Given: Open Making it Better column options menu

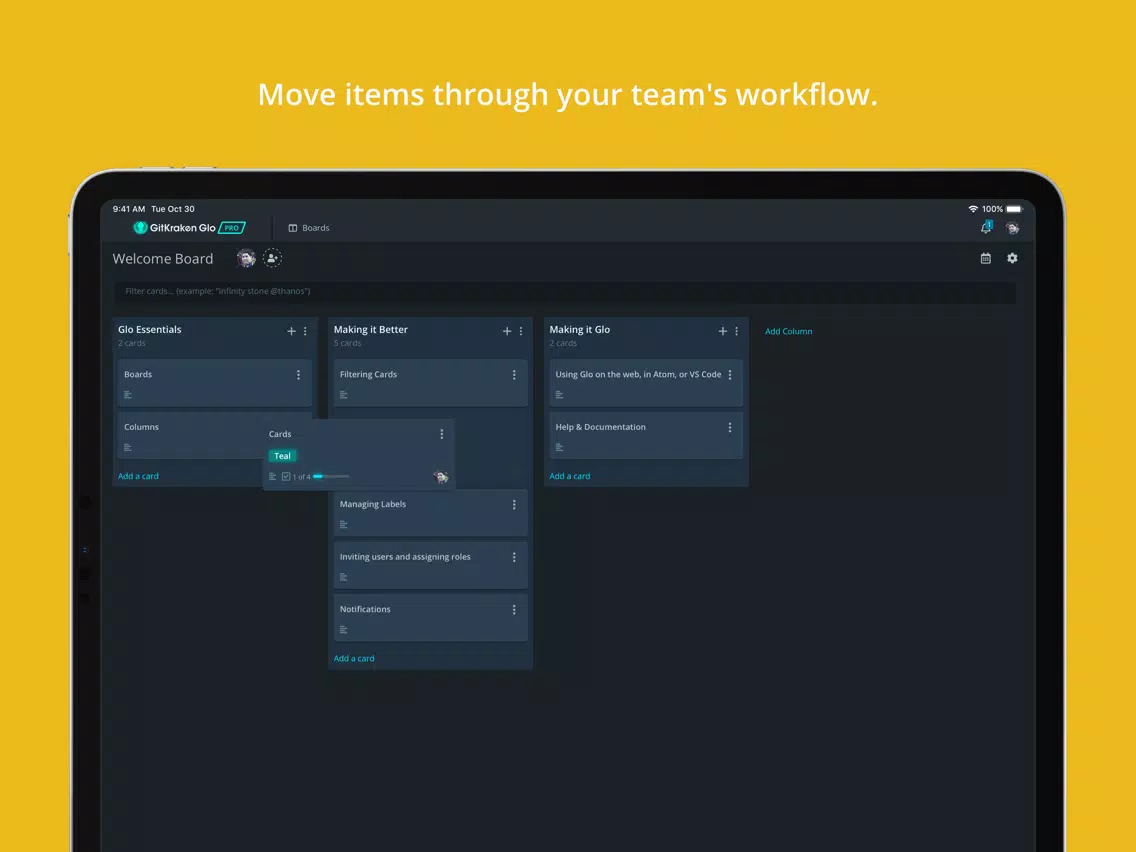Looking at the screenshot, I should (x=521, y=331).
